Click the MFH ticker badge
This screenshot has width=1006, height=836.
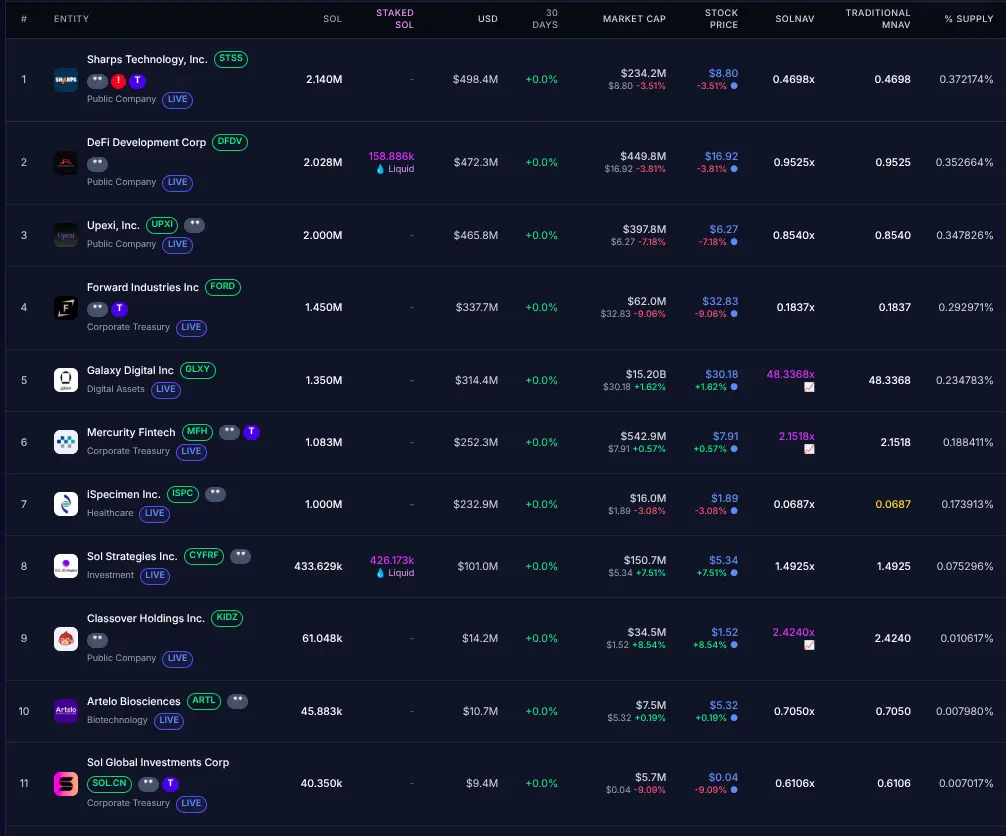[x=197, y=432]
